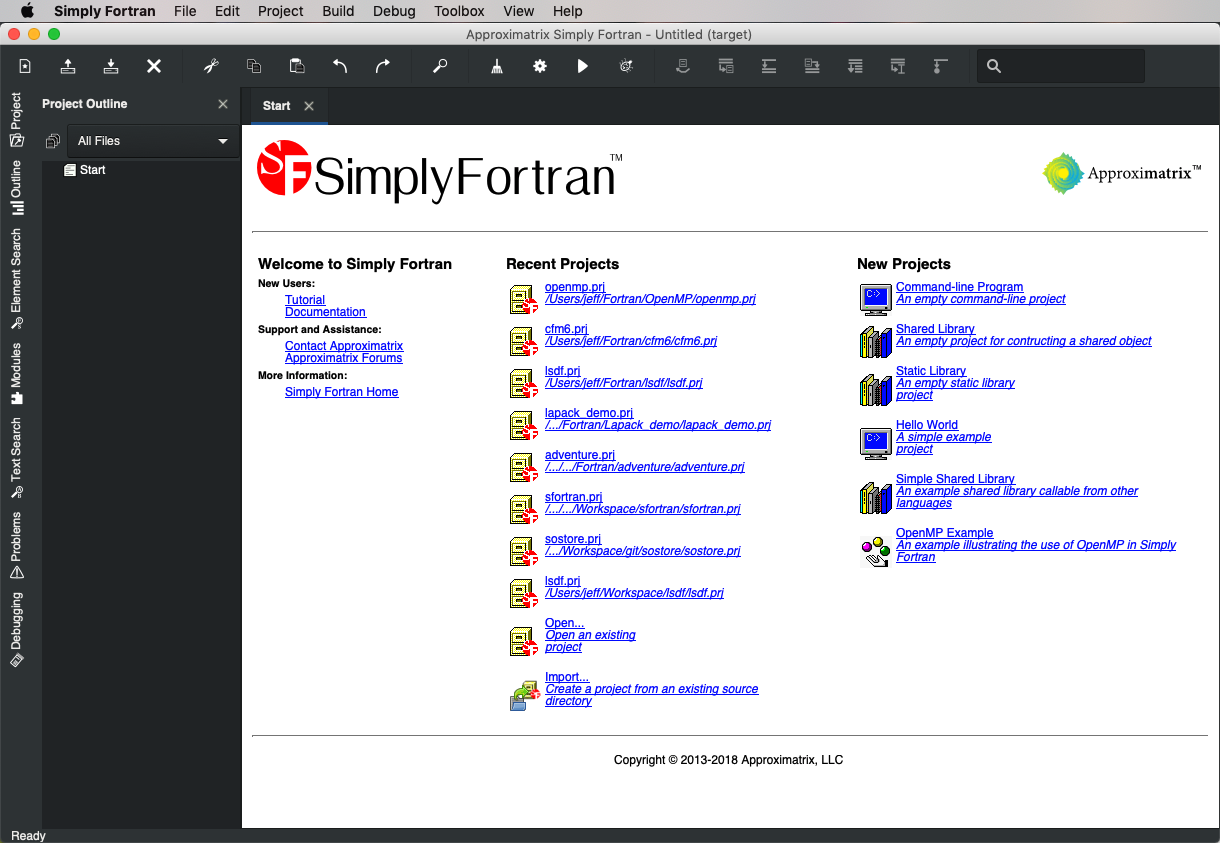Click the Build project gear icon
This screenshot has width=1220, height=843.
click(540, 66)
